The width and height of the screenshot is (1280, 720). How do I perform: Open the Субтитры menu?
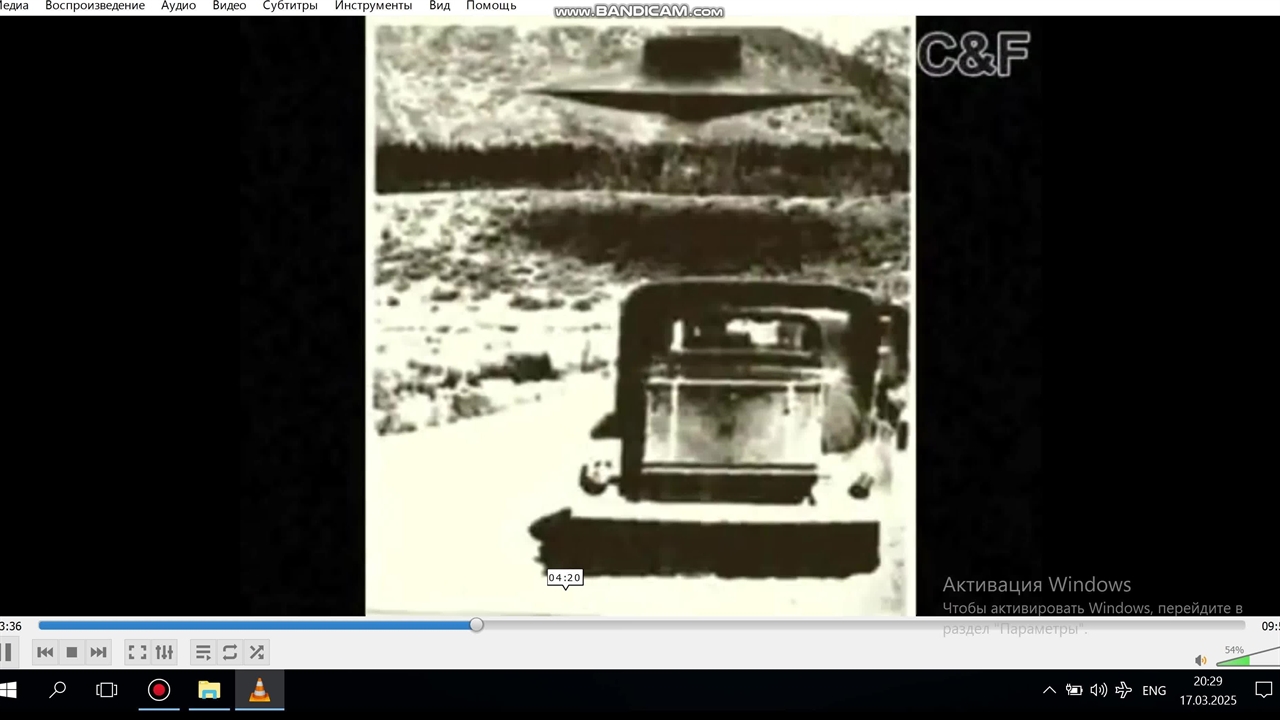point(290,6)
